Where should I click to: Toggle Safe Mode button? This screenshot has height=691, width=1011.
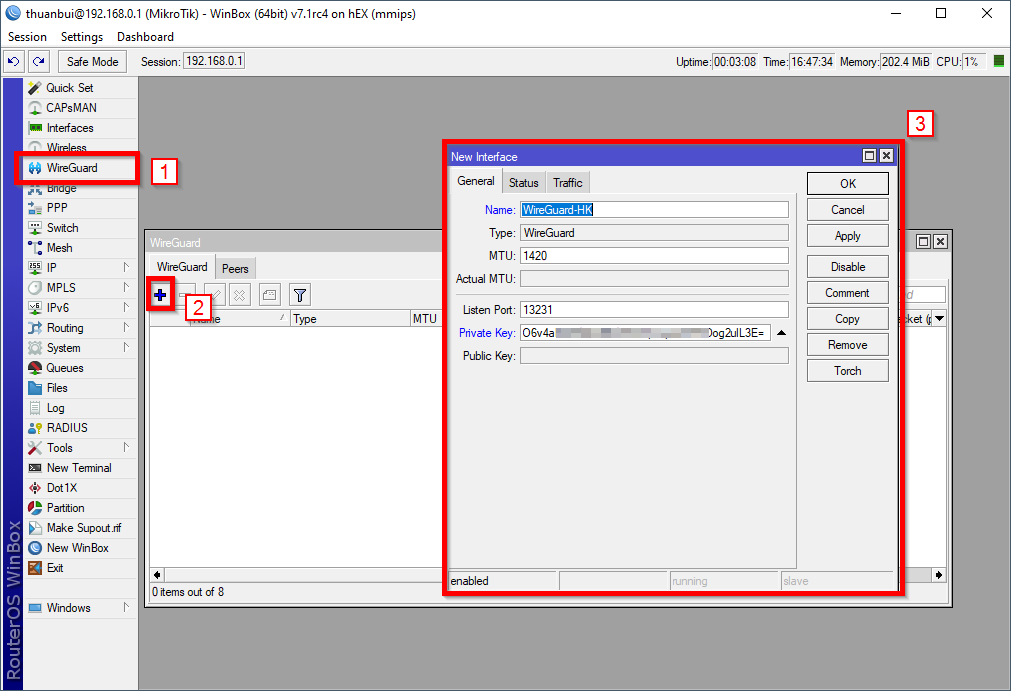[x=92, y=62]
